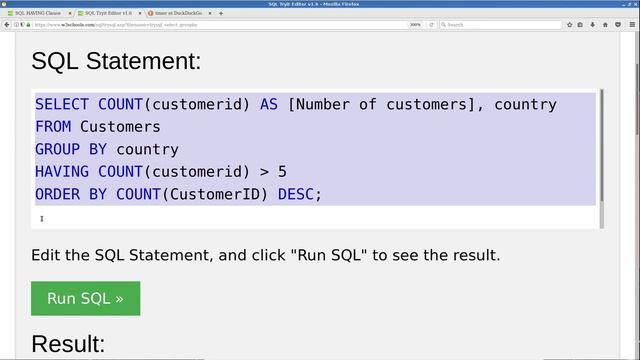Screen dimensions: 640x360
Task: Open Pocket list icon
Action: point(618,25)
